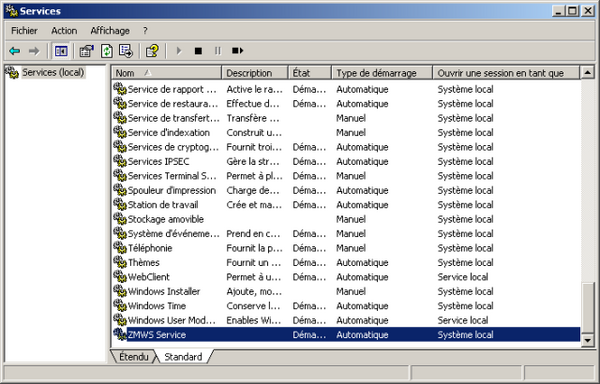Screen dimensions: 600x384
Task: Click the Export list toolbar icon
Action: click(126, 50)
